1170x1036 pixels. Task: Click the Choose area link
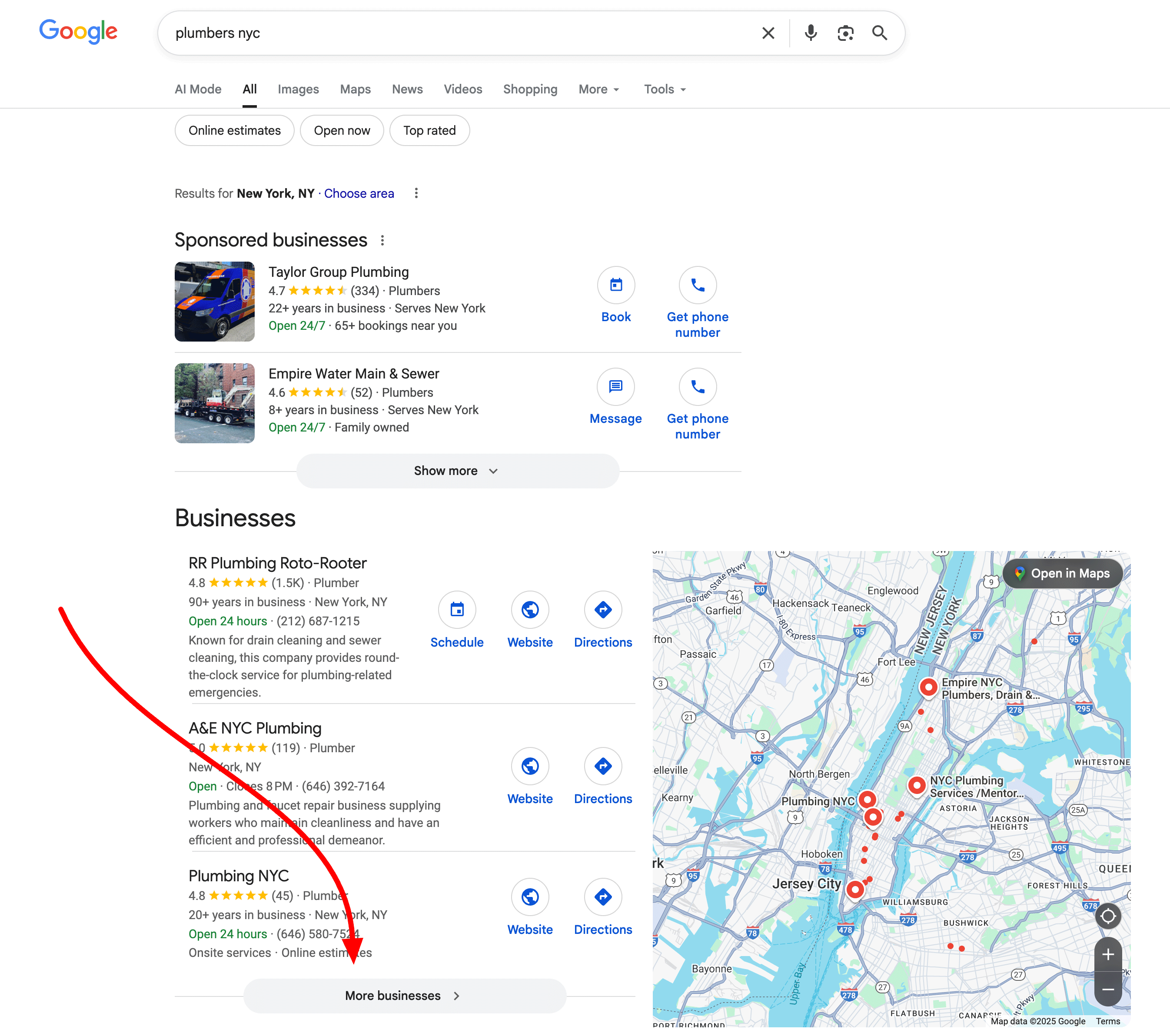359,193
